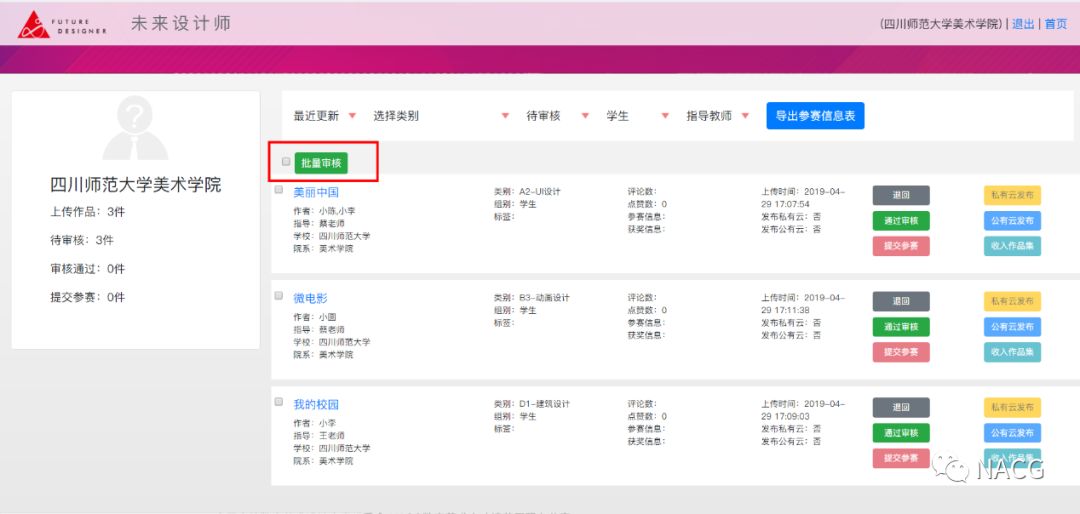Click the profile avatar placeholder image
This screenshot has height=514, width=1080.
(x=135, y=128)
